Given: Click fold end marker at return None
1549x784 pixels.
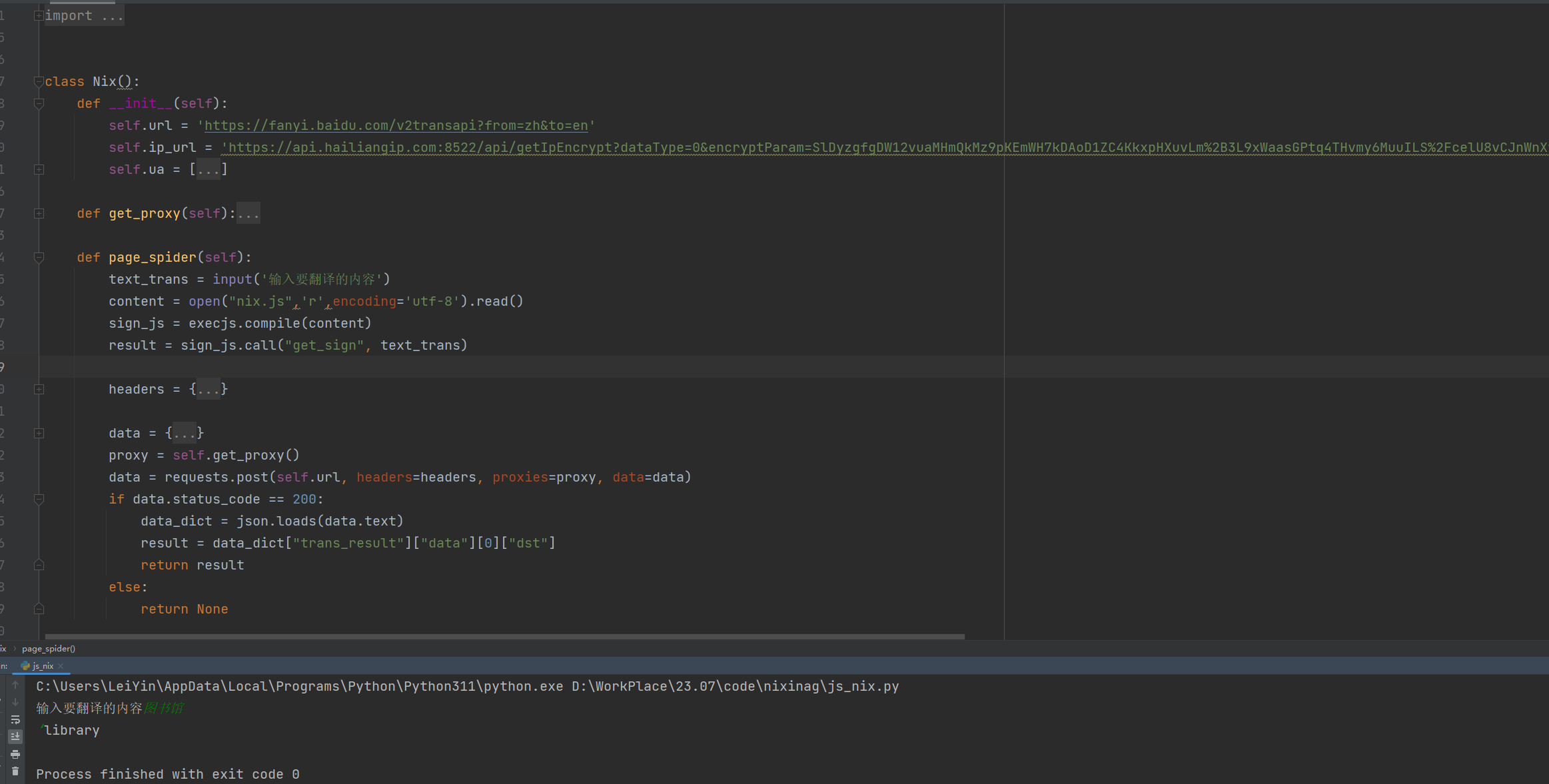Looking at the screenshot, I should point(39,609).
